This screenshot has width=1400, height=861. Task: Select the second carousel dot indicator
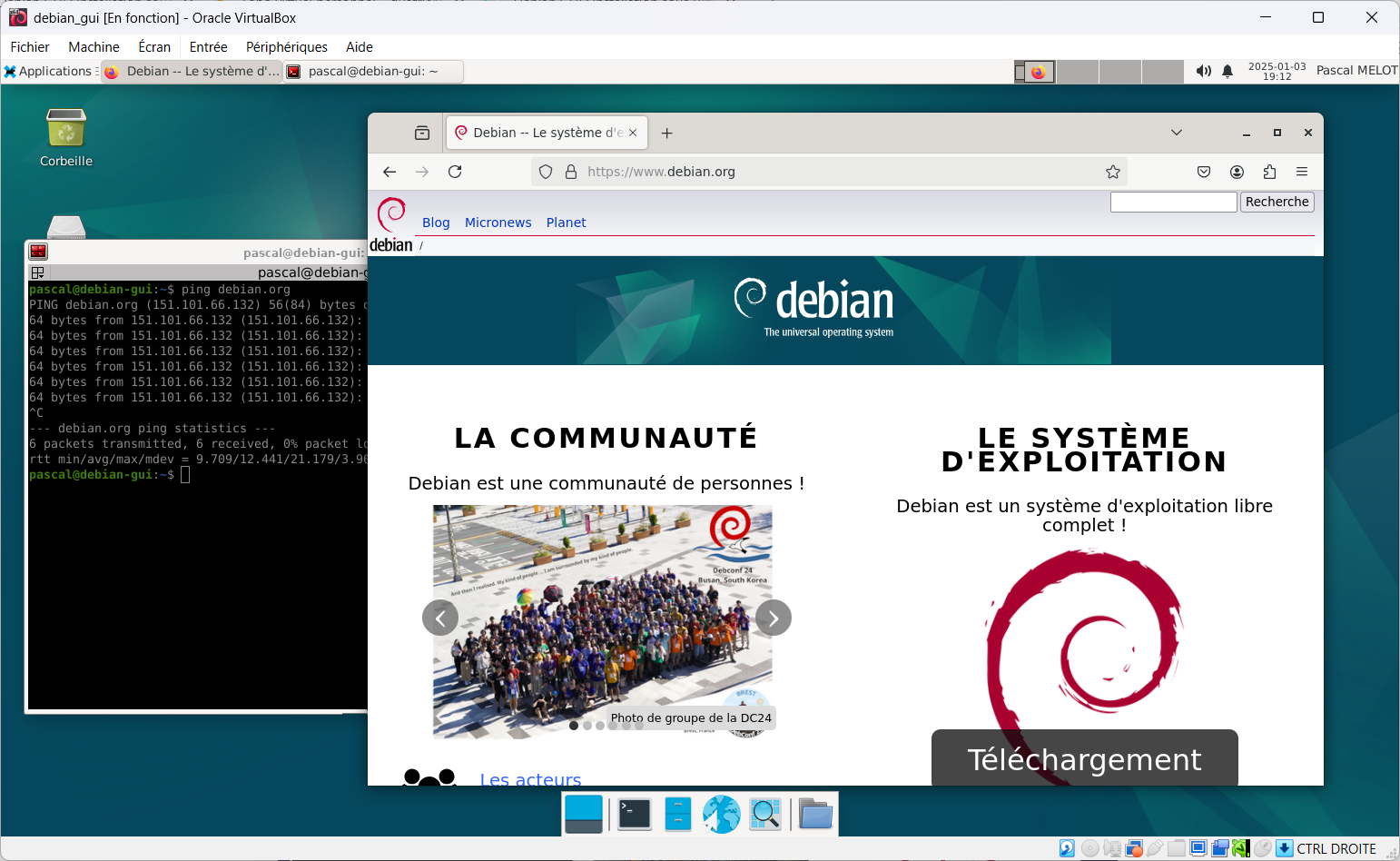(587, 726)
